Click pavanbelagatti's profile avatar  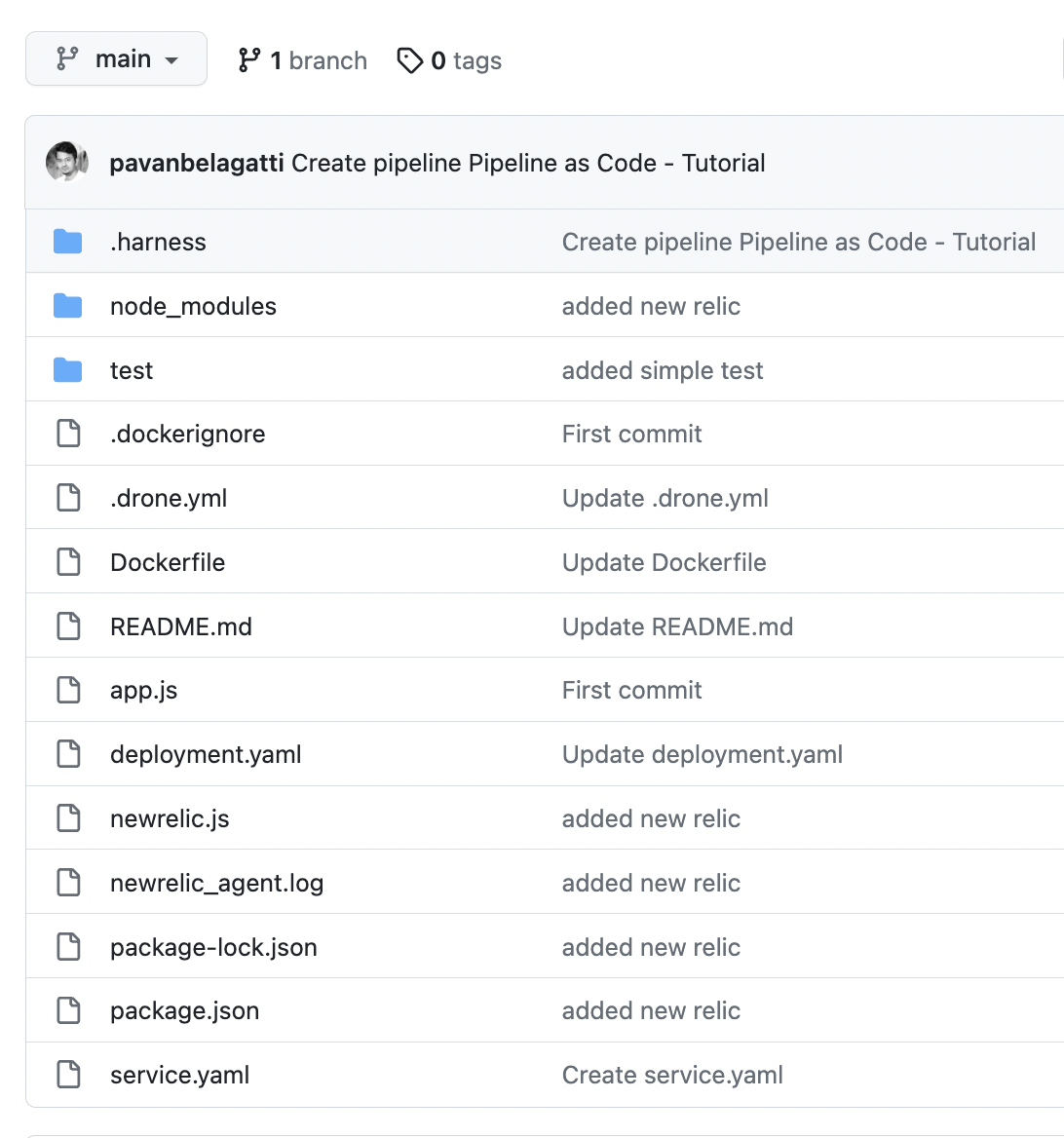click(x=65, y=162)
